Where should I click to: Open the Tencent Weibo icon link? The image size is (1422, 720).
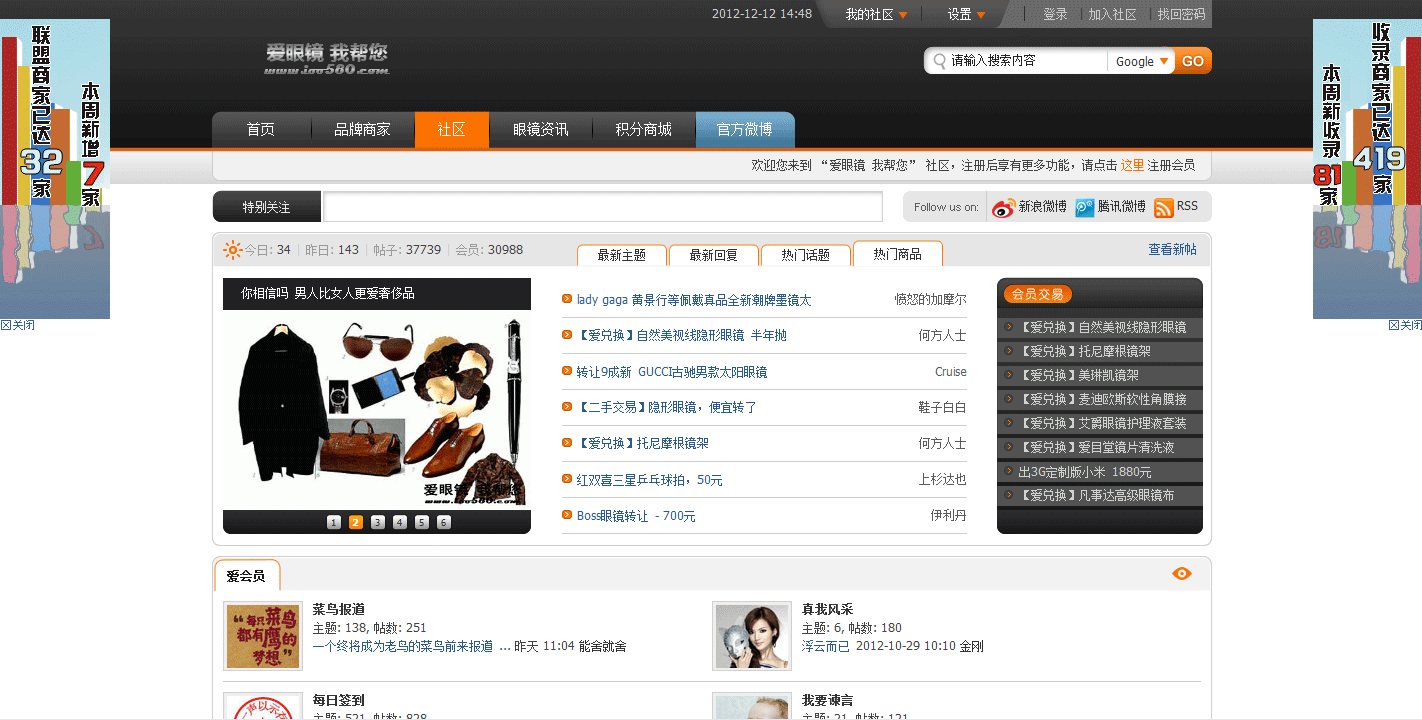1085,208
